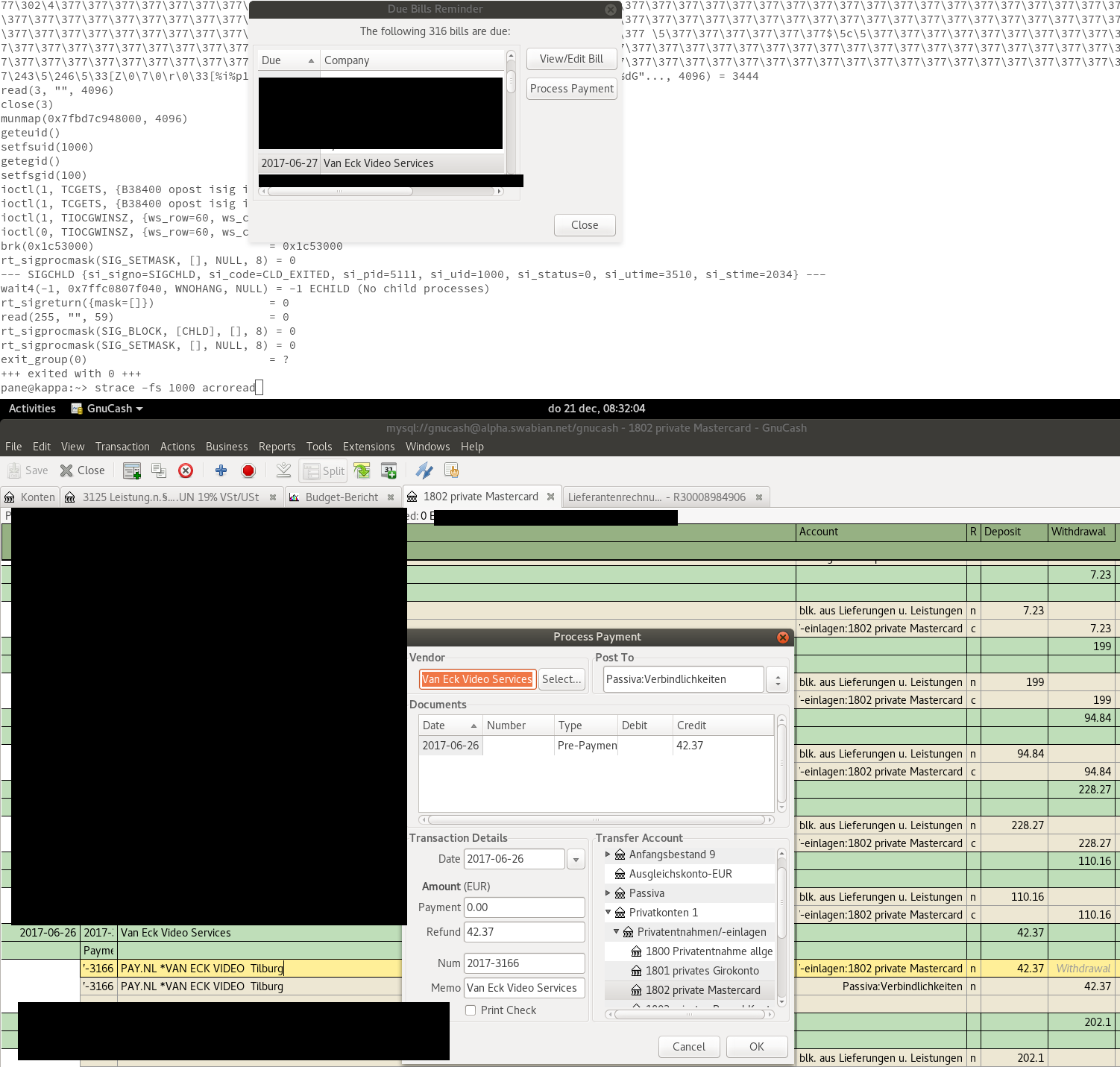Viewport: 1120px width, 1067px height.
Task: Click the Num field
Action: coord(524,963)
